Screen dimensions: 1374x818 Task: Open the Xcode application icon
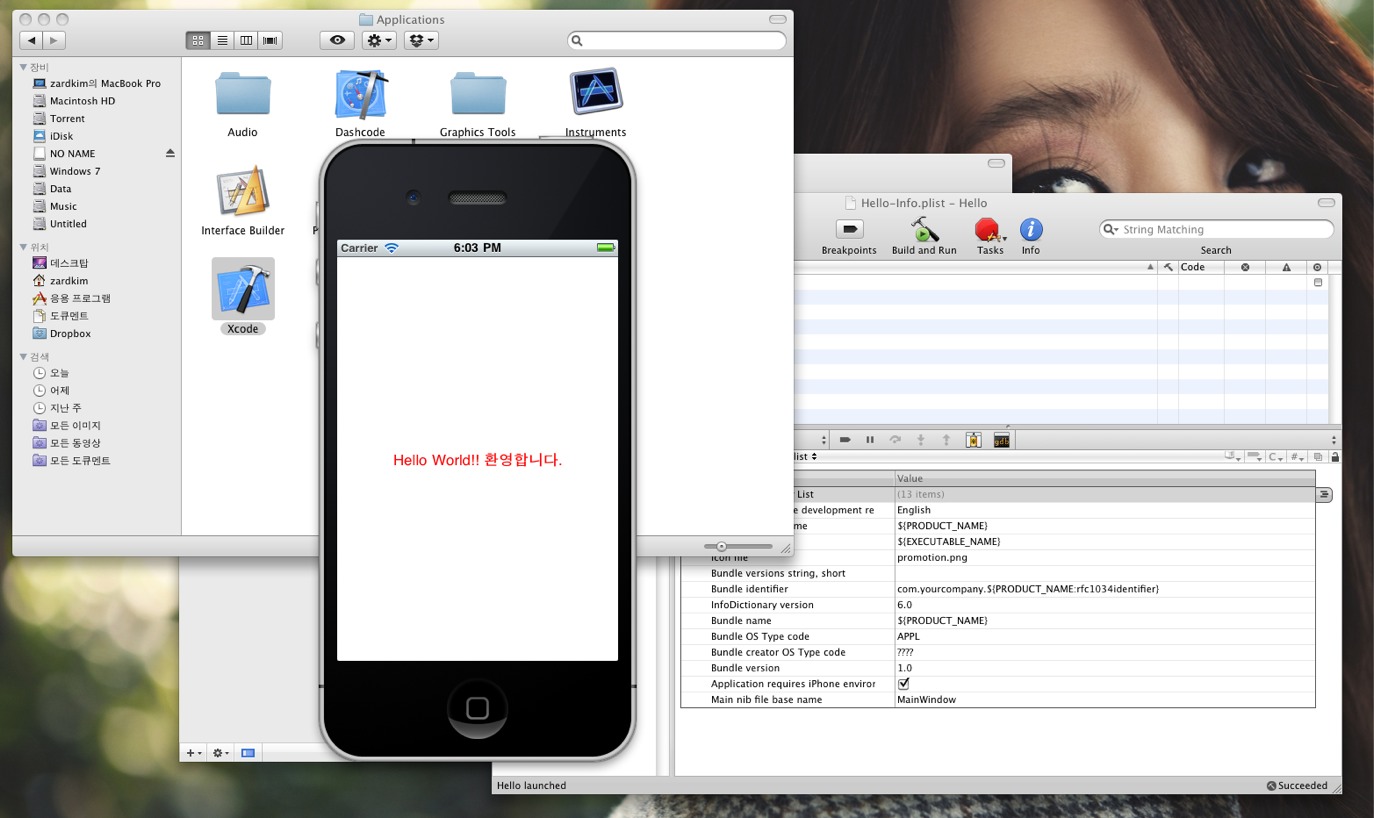243,289
